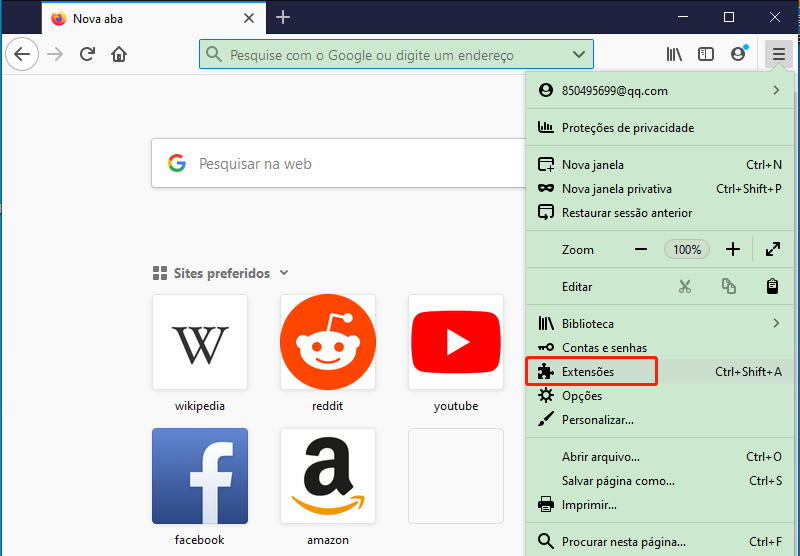Click the Paste clipboard icon
Viewport: 800px width, 556px height.
point(772,287)
